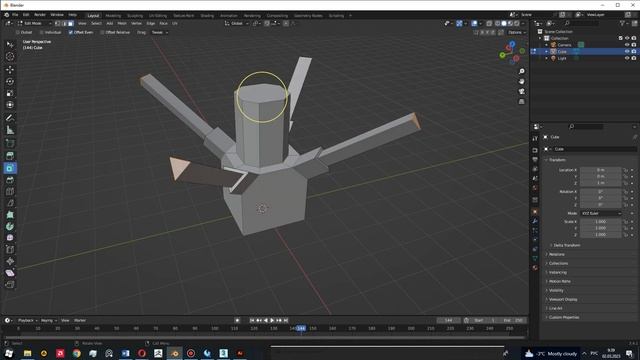Open the Keying menu in timeline
The image size is (640, 360).
(x=48, y=320)
